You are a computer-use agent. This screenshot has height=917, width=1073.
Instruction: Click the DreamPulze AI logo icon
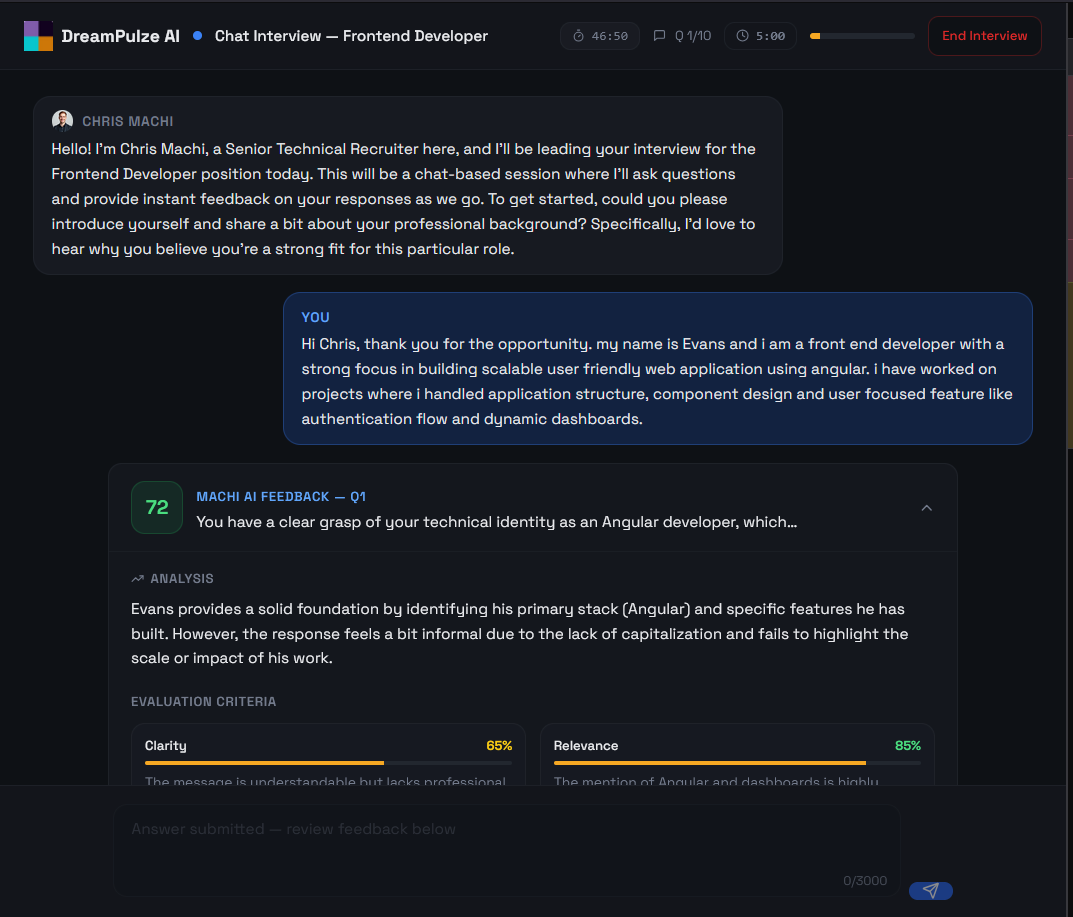pos(38,36)
